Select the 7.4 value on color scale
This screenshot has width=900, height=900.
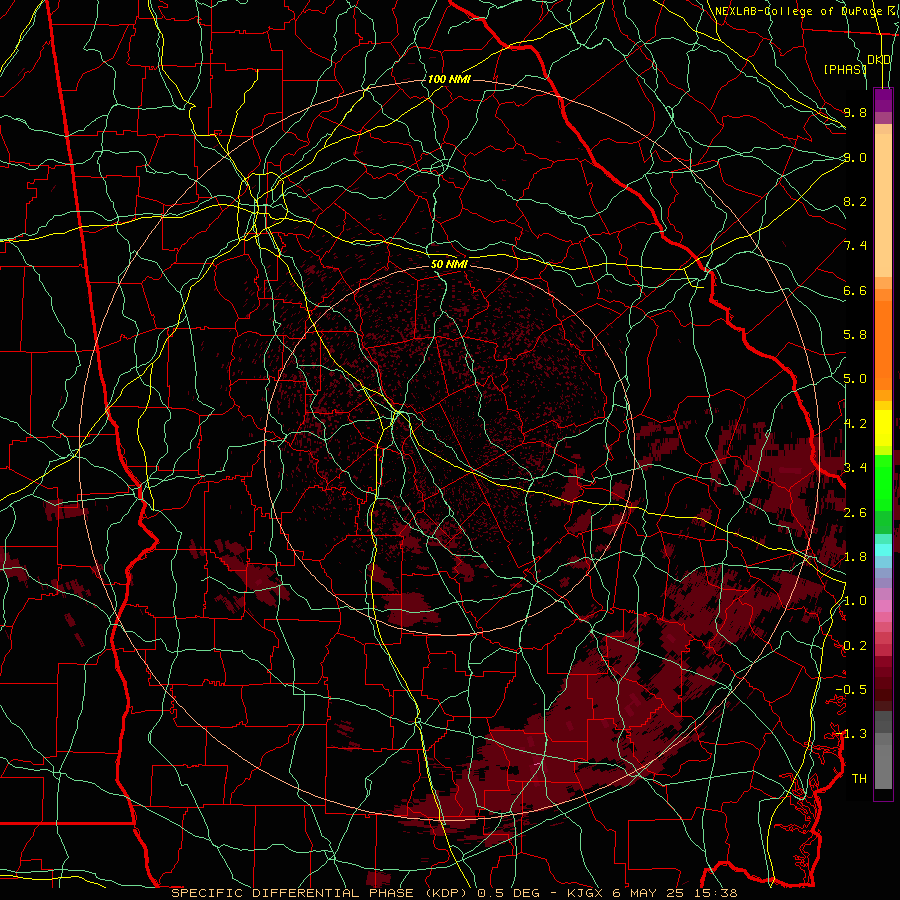click(x=855, y=246)
